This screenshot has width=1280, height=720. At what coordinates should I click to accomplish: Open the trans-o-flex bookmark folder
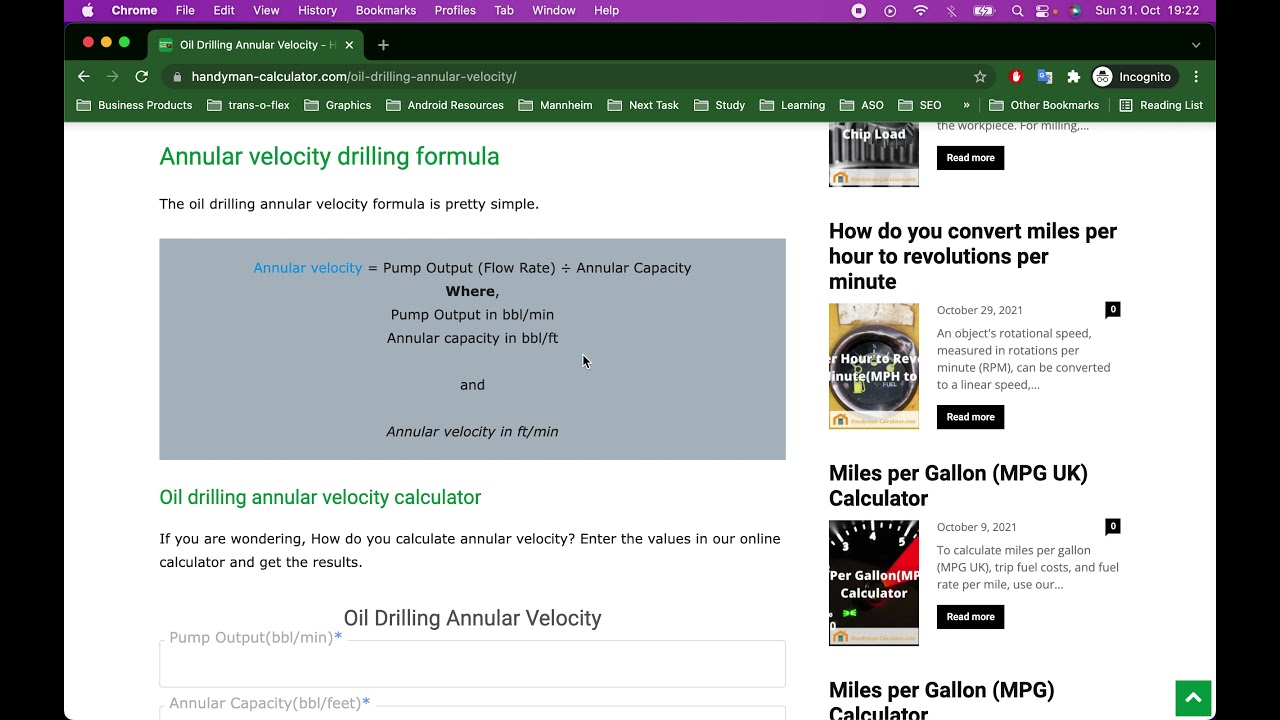tap(248, 105)
